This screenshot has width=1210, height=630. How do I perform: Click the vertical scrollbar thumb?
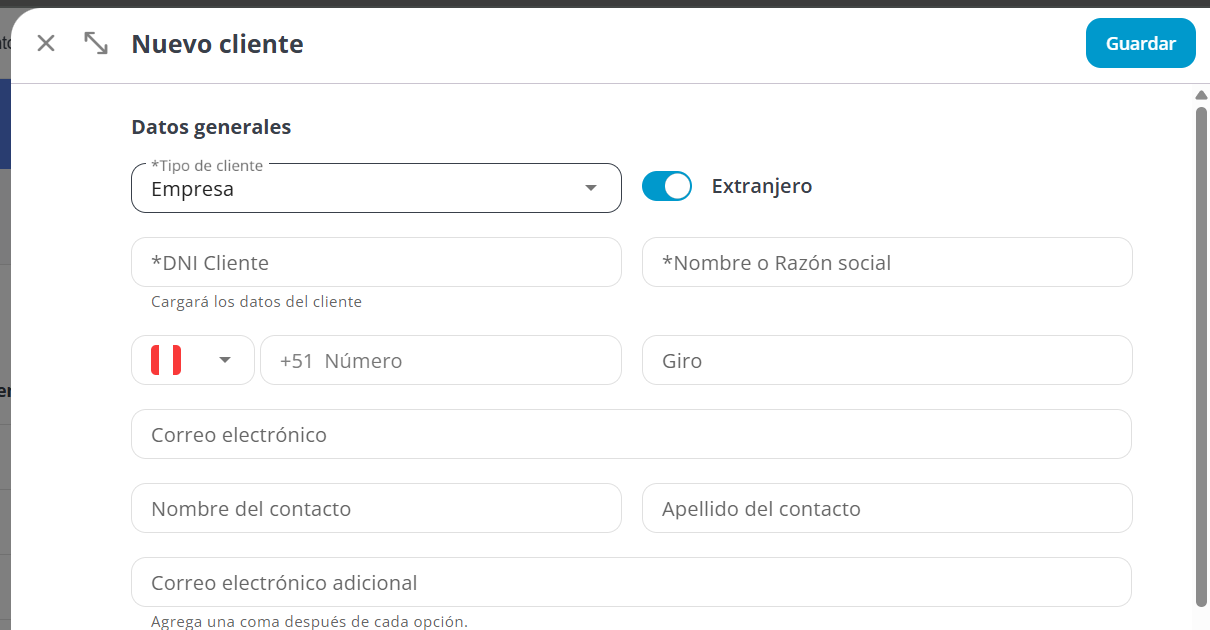1201,356
